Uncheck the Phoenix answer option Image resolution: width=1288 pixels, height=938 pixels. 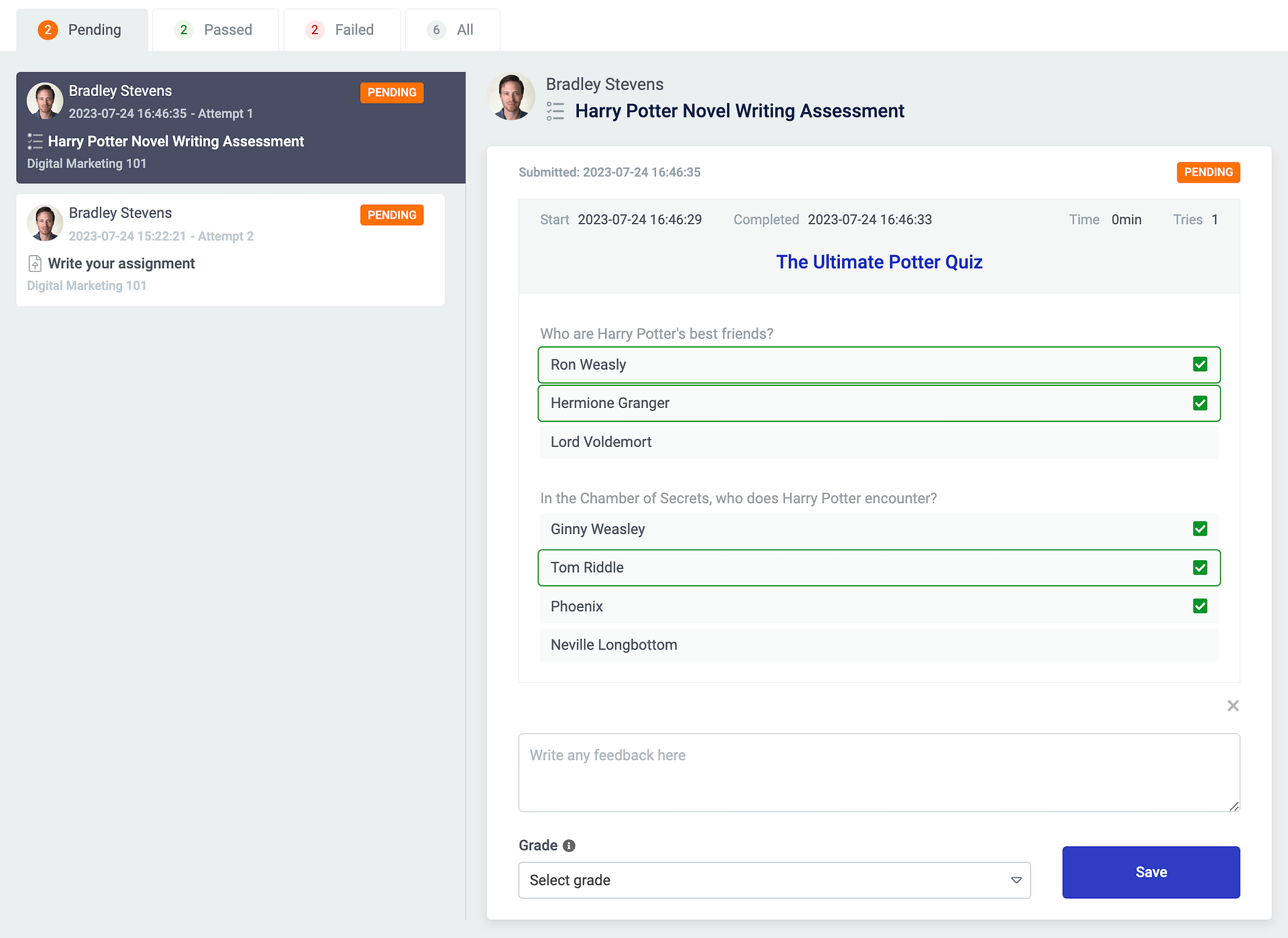(1200, 606)
